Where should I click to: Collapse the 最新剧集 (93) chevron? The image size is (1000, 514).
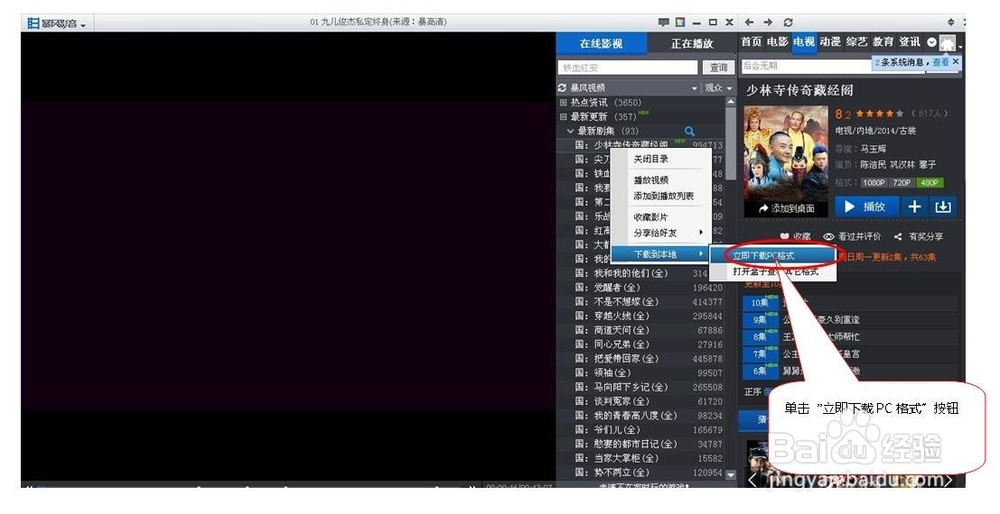570,131
